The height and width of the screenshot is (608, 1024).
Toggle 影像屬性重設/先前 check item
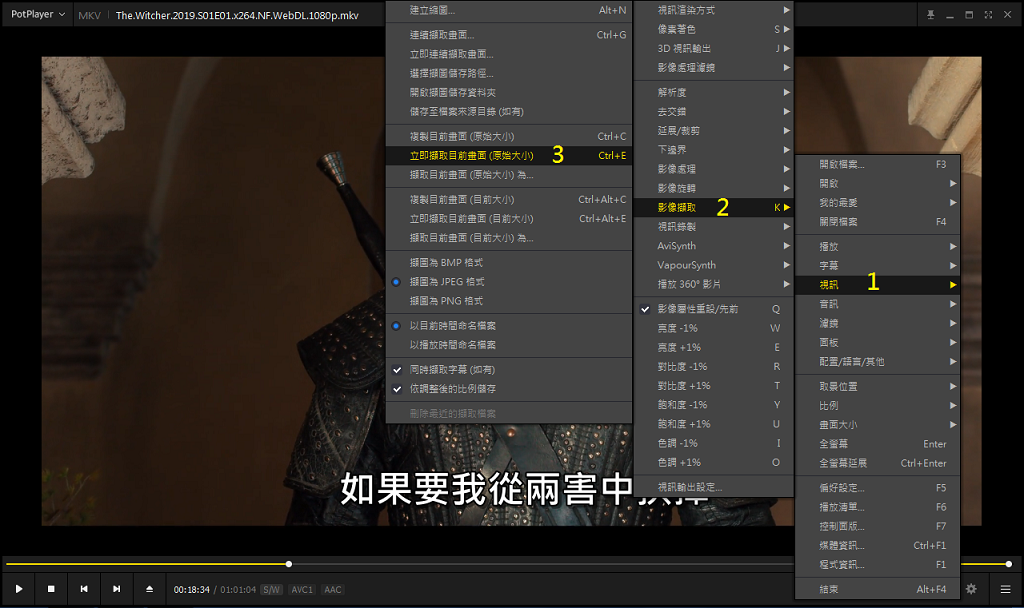click(x=714, y=309)
